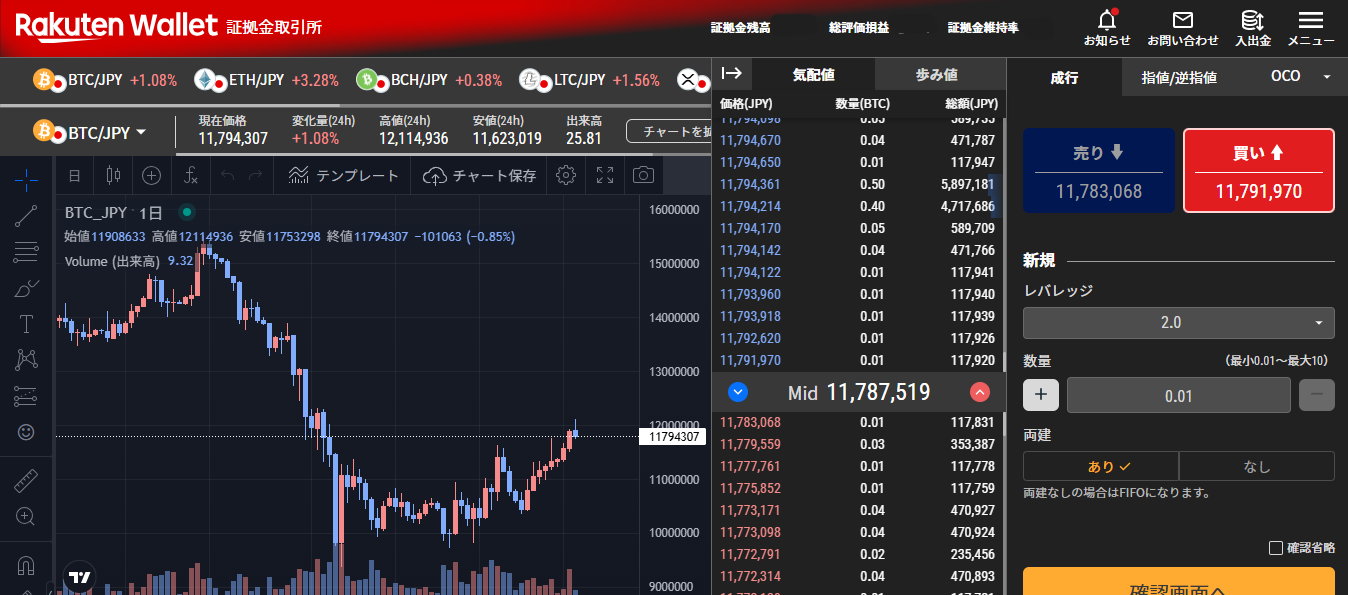Open chart settings gear icon
Screen dimensions: 1348x595
coord(566,176)
